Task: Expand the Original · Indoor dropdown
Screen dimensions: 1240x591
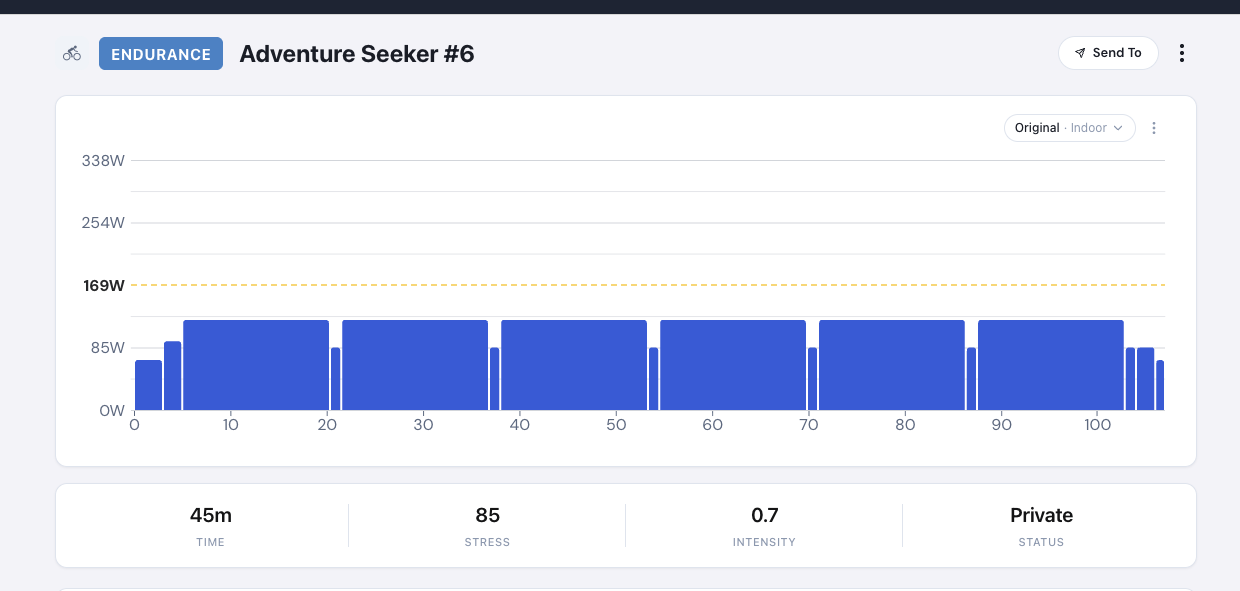Action: [1069, 128]
